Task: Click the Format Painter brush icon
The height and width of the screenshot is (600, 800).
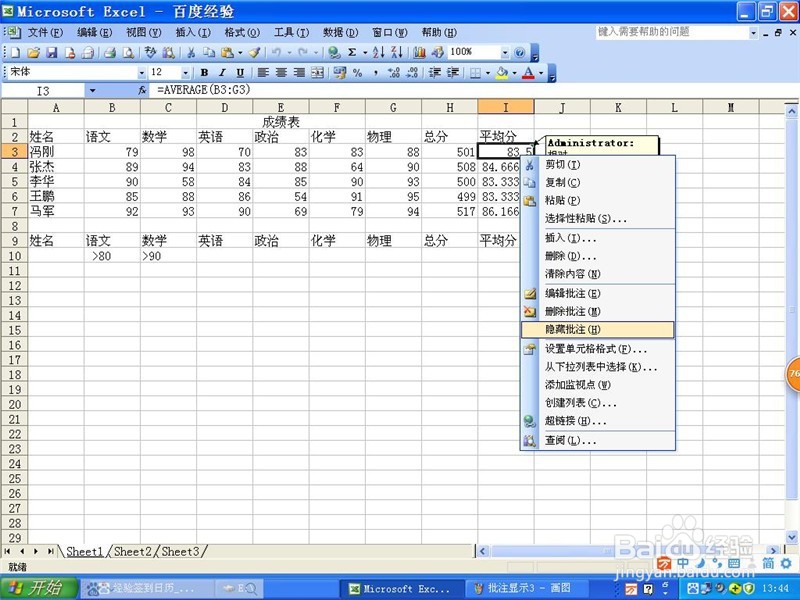Action: pyautogui.click(x=255, y=53)
